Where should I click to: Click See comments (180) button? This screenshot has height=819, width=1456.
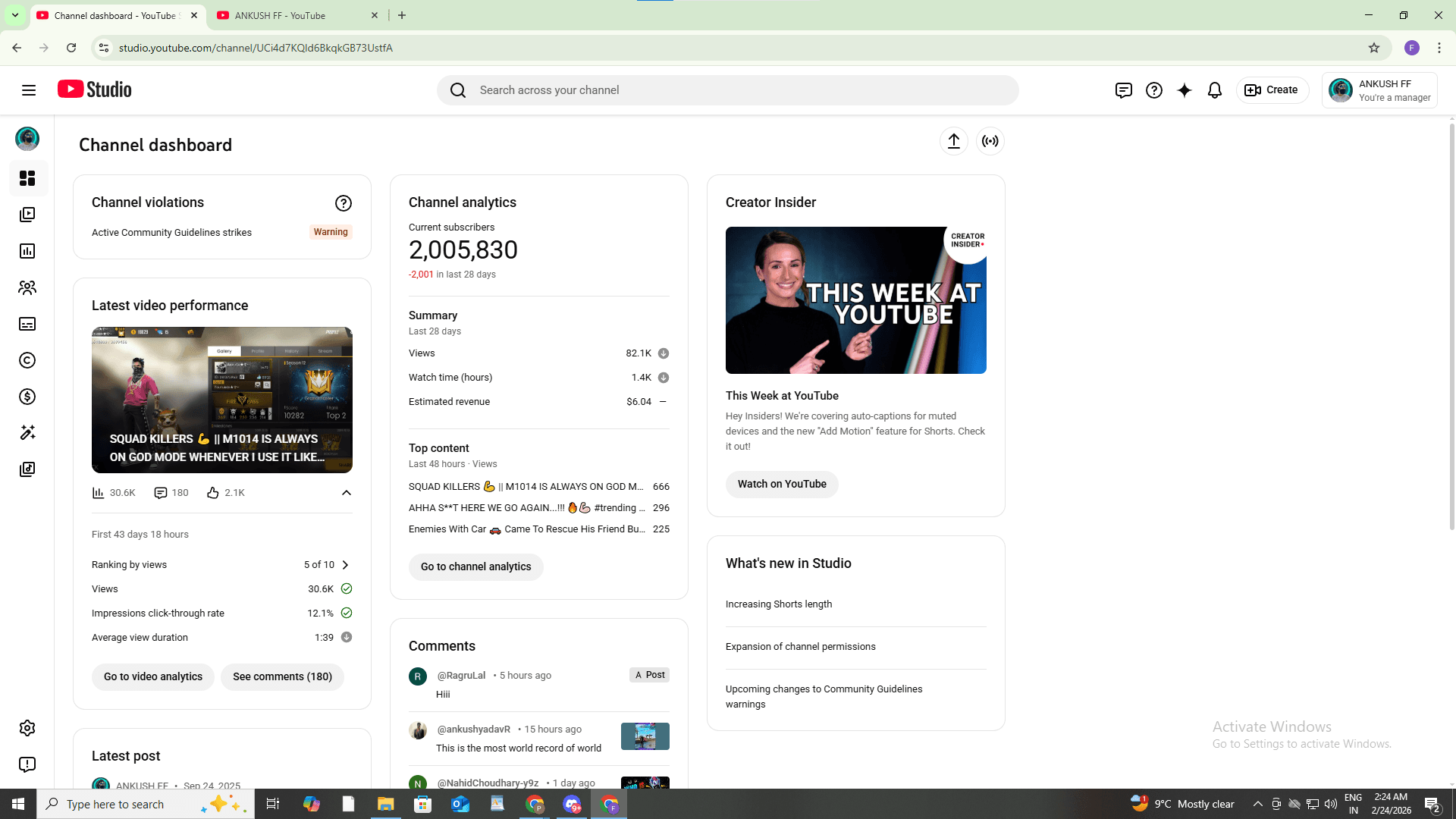coord(282,676)
